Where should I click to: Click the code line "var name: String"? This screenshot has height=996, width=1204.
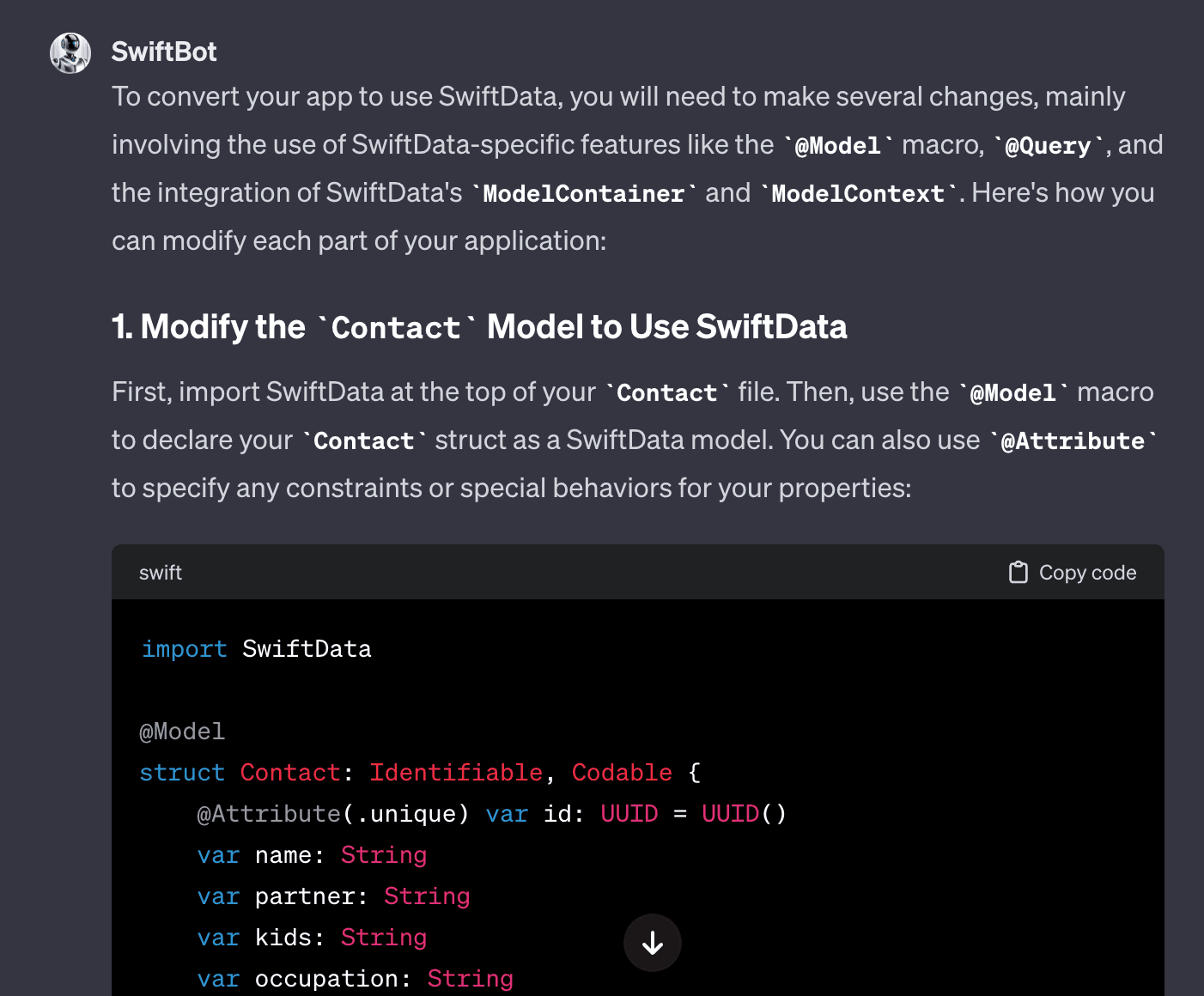[313, 855]
